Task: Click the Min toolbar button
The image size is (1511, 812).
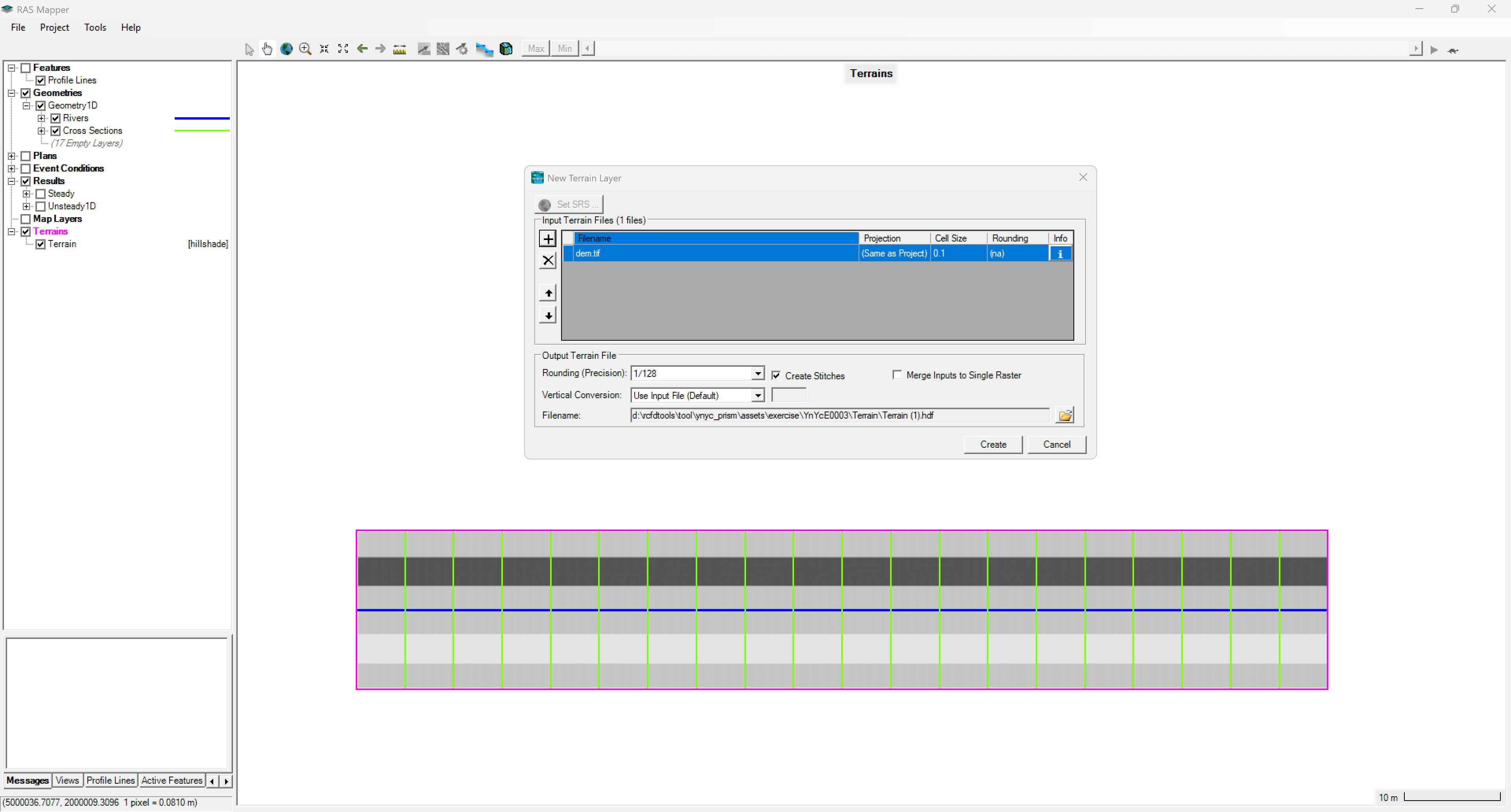Action: point(564,49)
